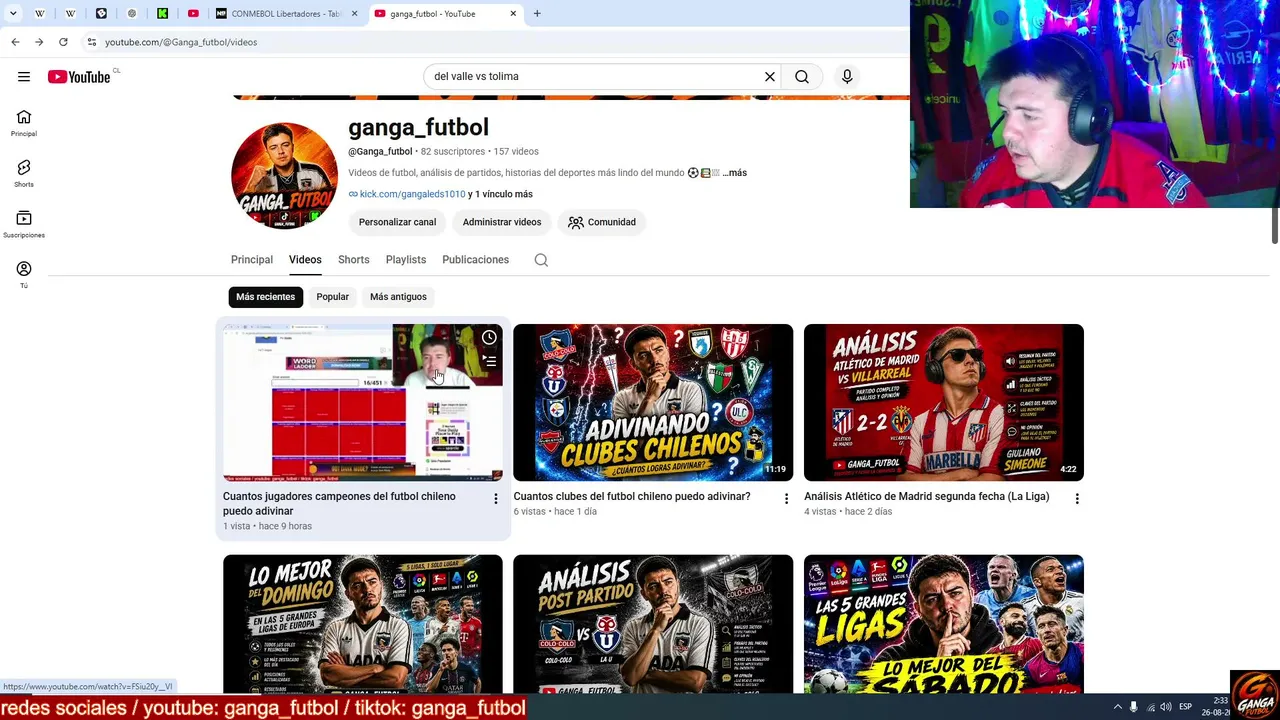Open Suscripciones in the left sidebar

pyautogui.click(x=24, y=225)
